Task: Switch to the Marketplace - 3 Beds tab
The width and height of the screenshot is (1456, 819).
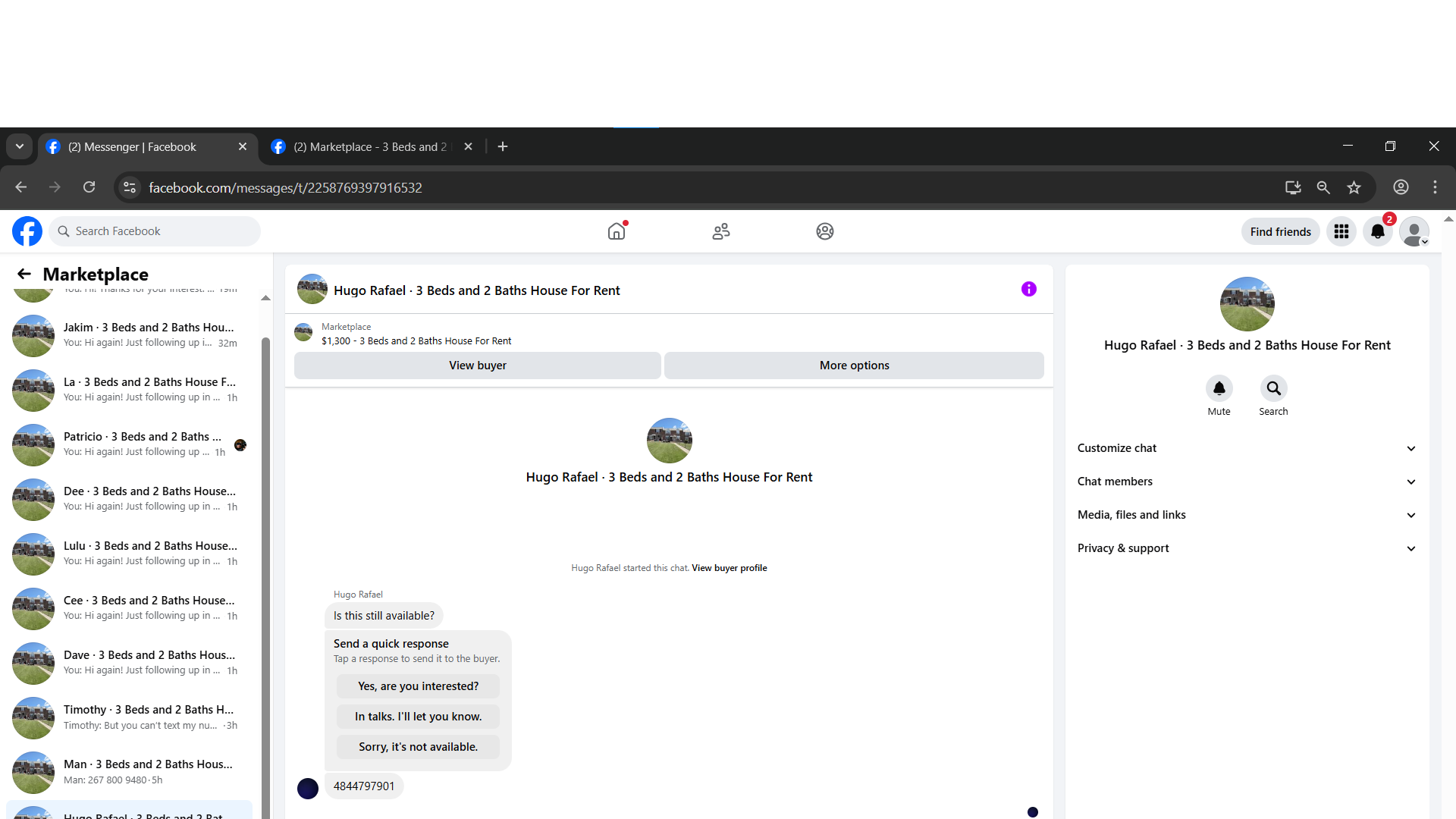Action: tap(370, 147)
